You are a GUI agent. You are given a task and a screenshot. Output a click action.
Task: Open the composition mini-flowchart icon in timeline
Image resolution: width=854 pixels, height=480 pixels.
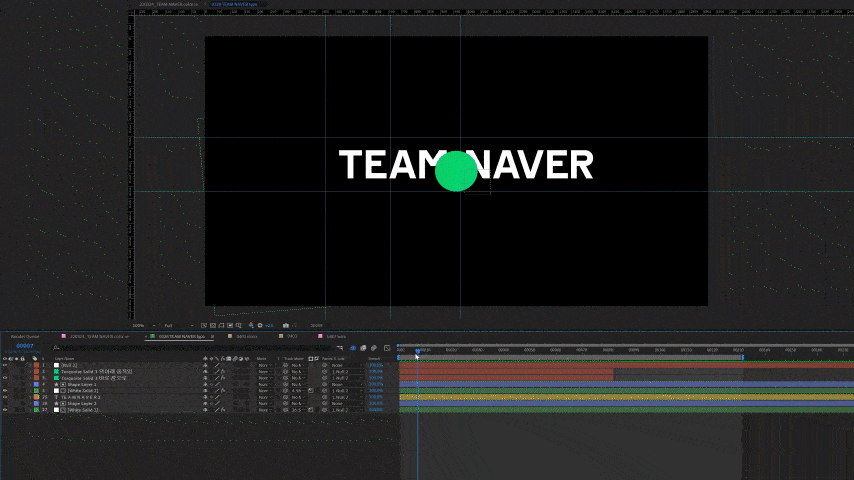(340, 348)
